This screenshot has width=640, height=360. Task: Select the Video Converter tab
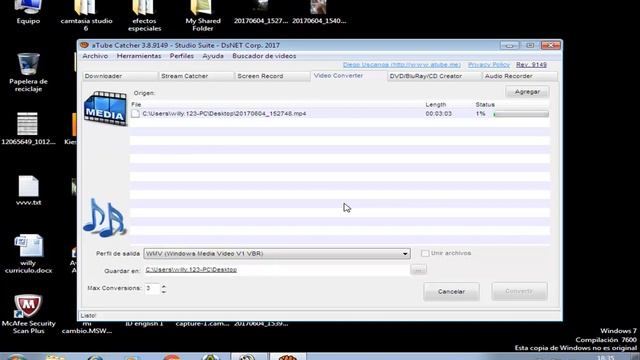tap(349, 76)
